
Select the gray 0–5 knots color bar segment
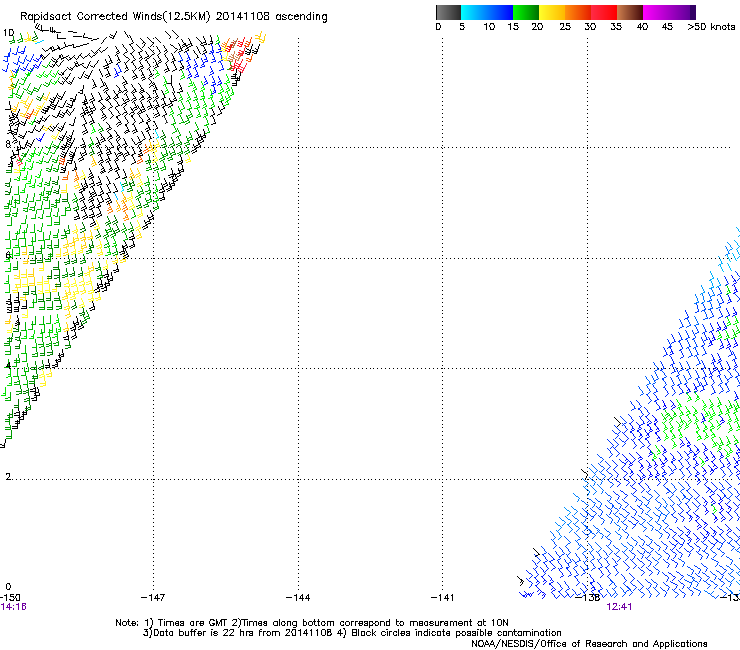(448, 12)
